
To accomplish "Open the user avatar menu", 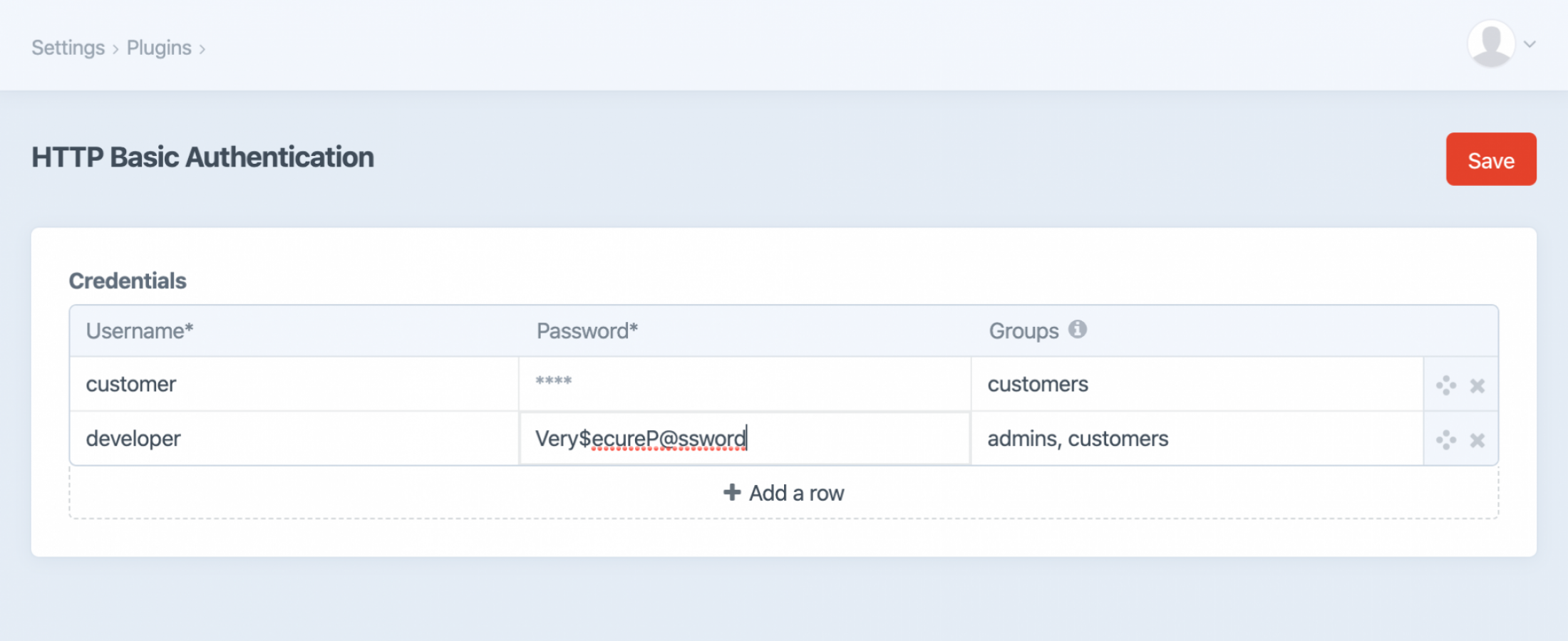I will pyautogui.click(x=1491, y=43).
